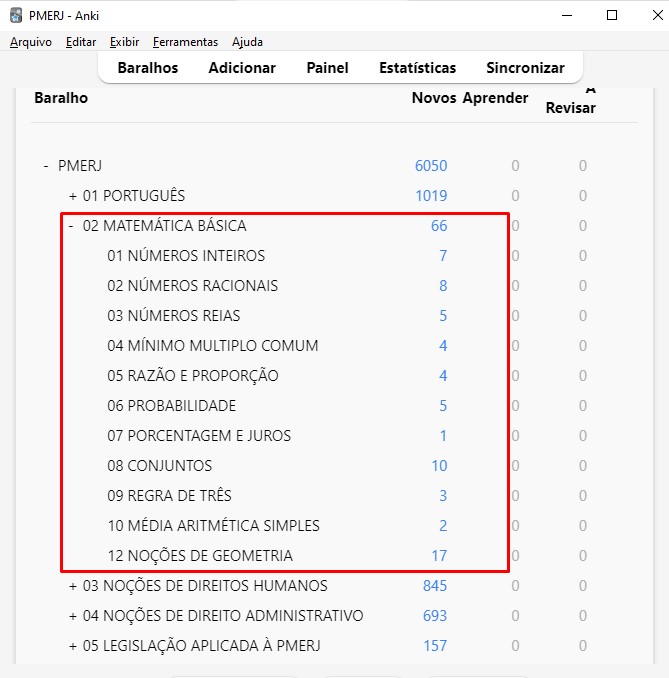This screenshot has width=669, height=678.
Task: Click the 157 new cards count
Action: click(435, 646)
